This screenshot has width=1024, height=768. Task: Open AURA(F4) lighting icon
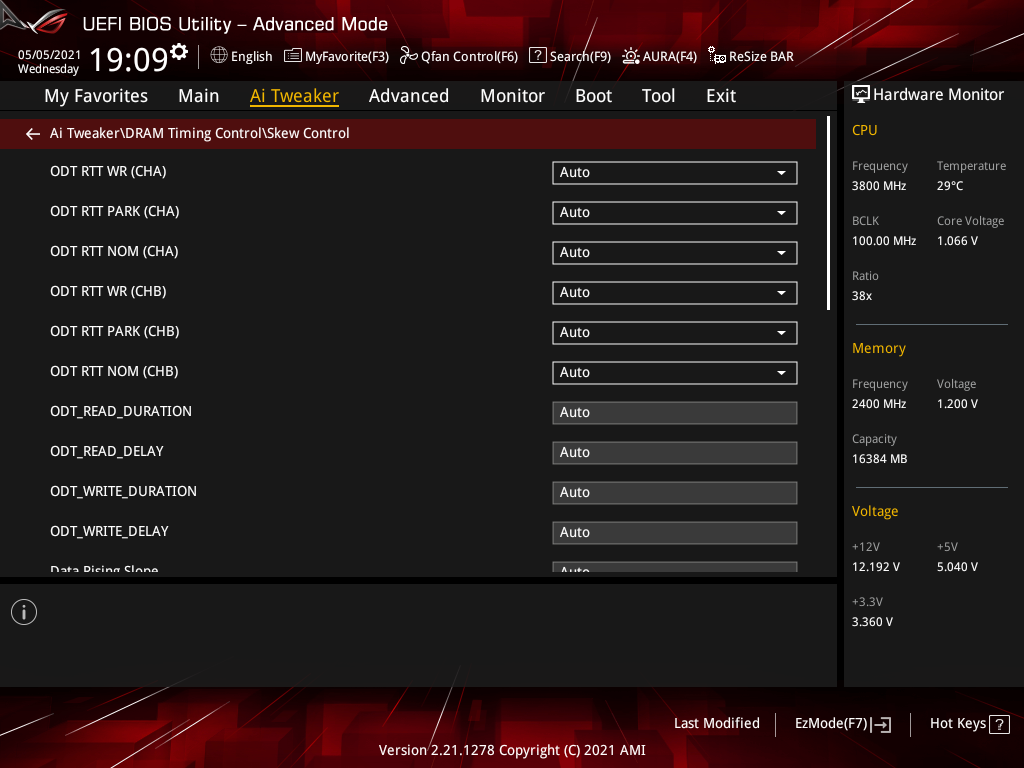coord(631,56)
